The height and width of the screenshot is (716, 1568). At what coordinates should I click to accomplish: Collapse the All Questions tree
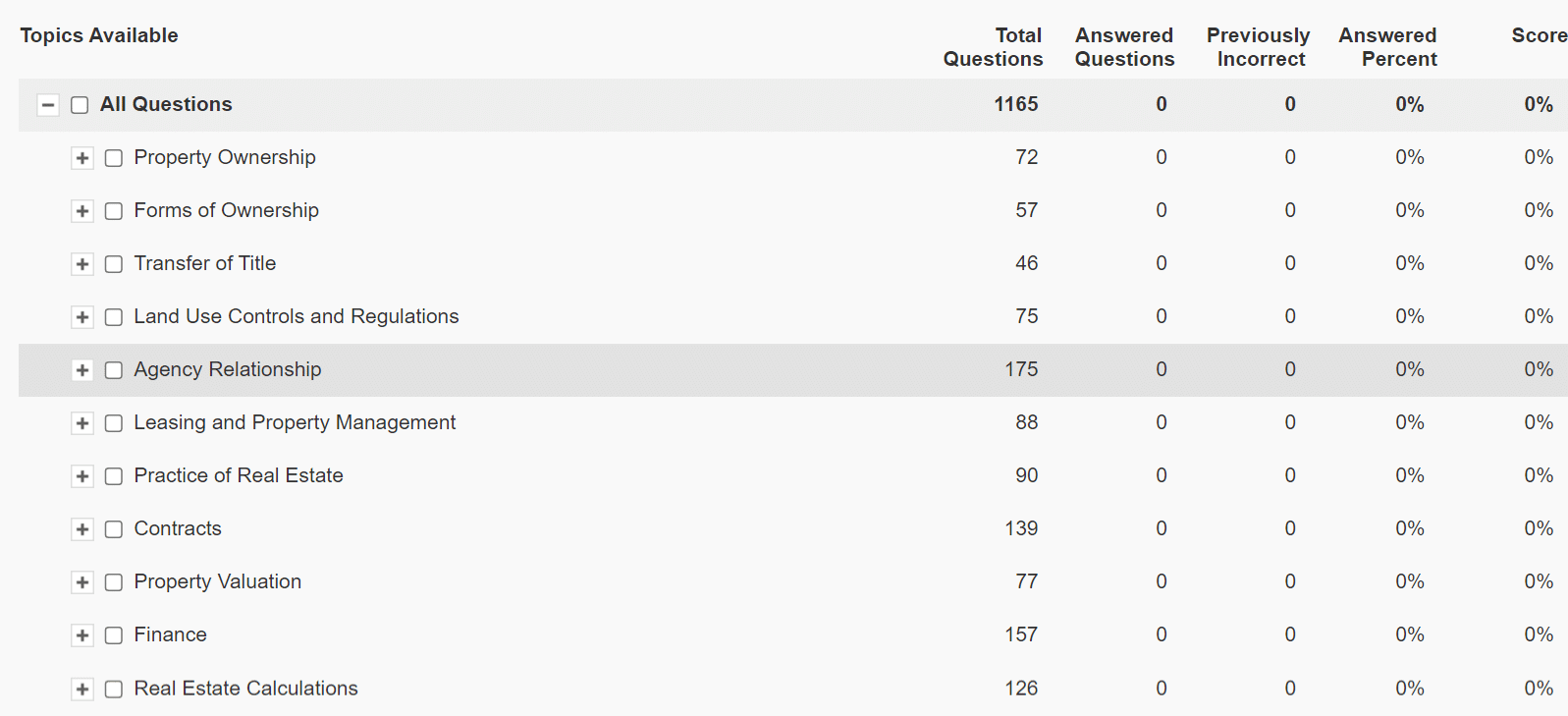point(47,105)
